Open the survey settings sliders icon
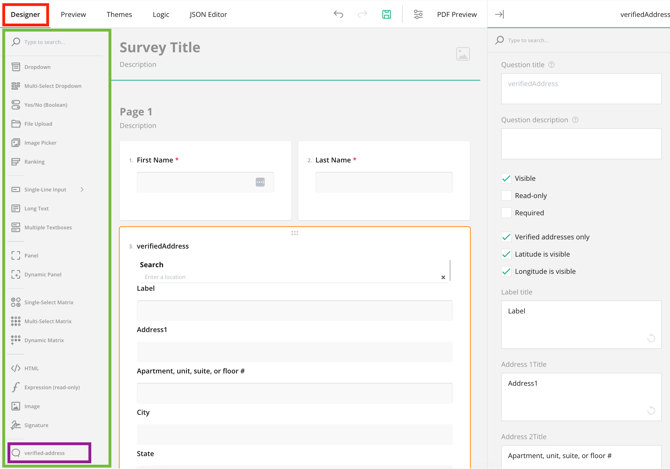The width and height of the screenshot is (670, 469). (x=418, y=15)
